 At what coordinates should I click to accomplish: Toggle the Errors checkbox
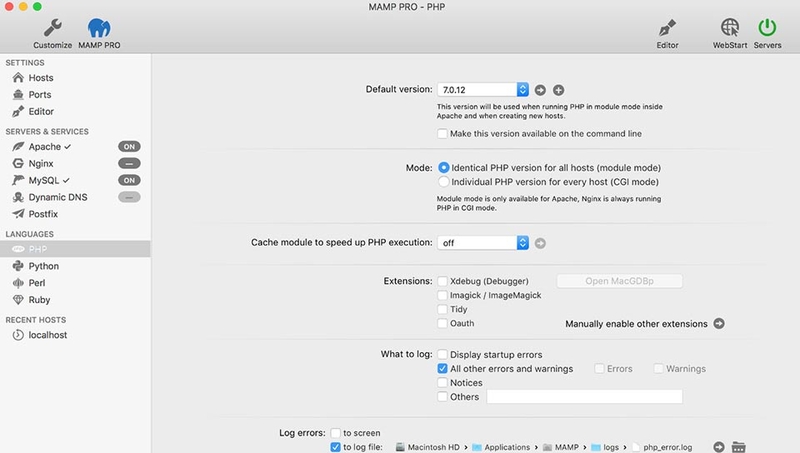(599, 368)
